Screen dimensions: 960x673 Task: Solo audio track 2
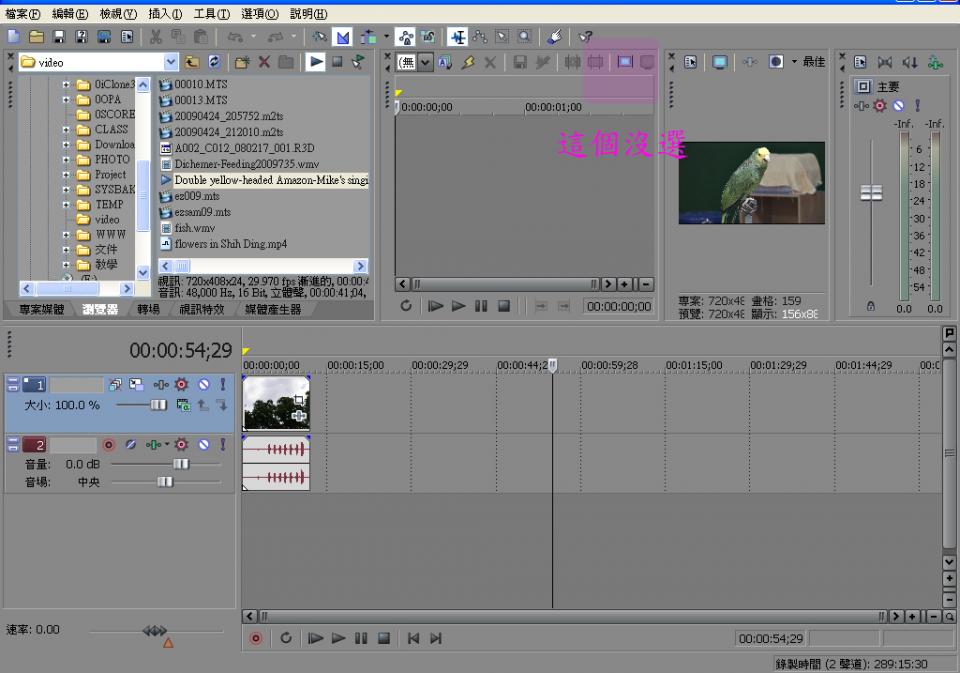tap(221, 444)
